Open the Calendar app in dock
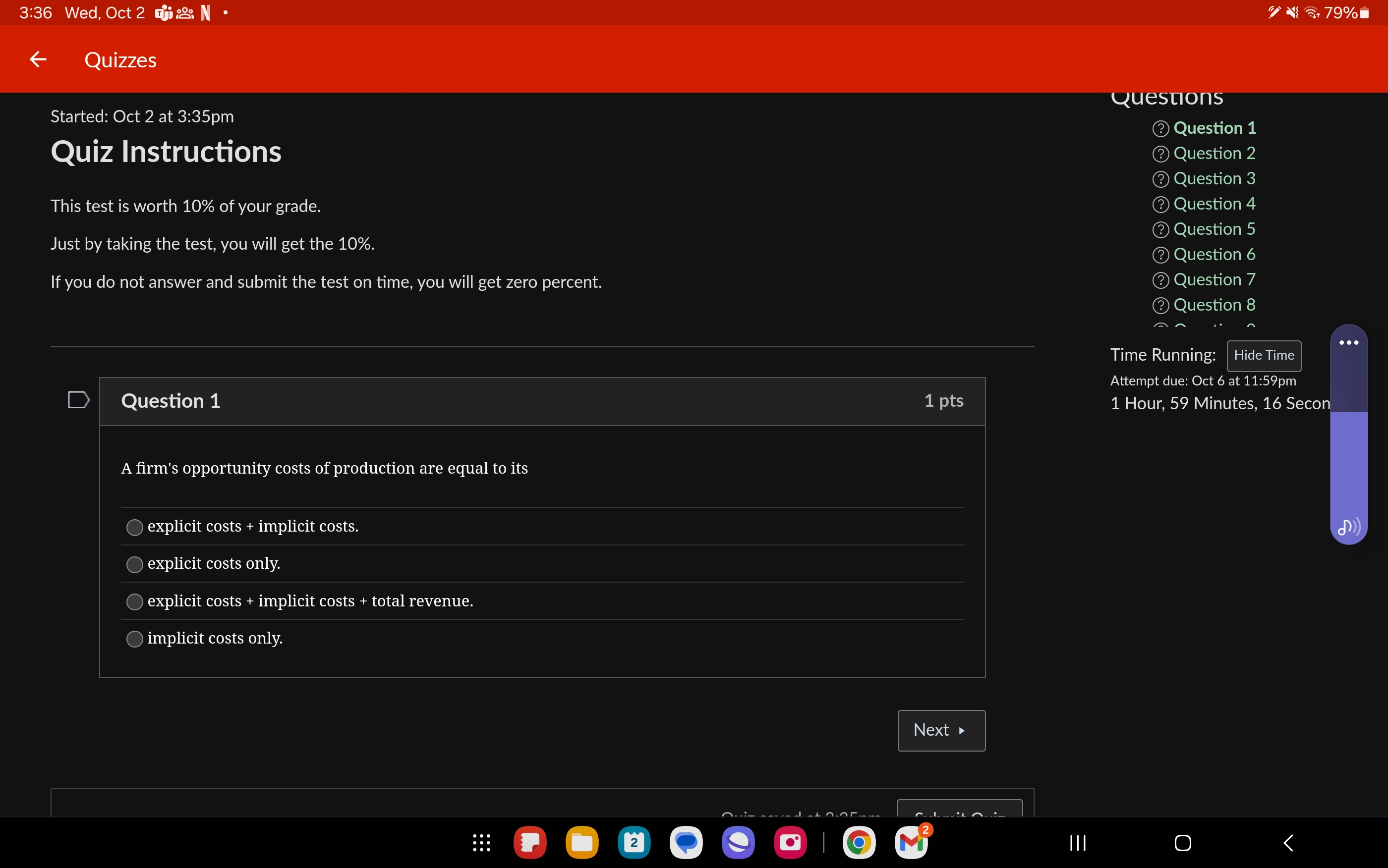This screenshot has height=868, width=1388. click(634, 843)
